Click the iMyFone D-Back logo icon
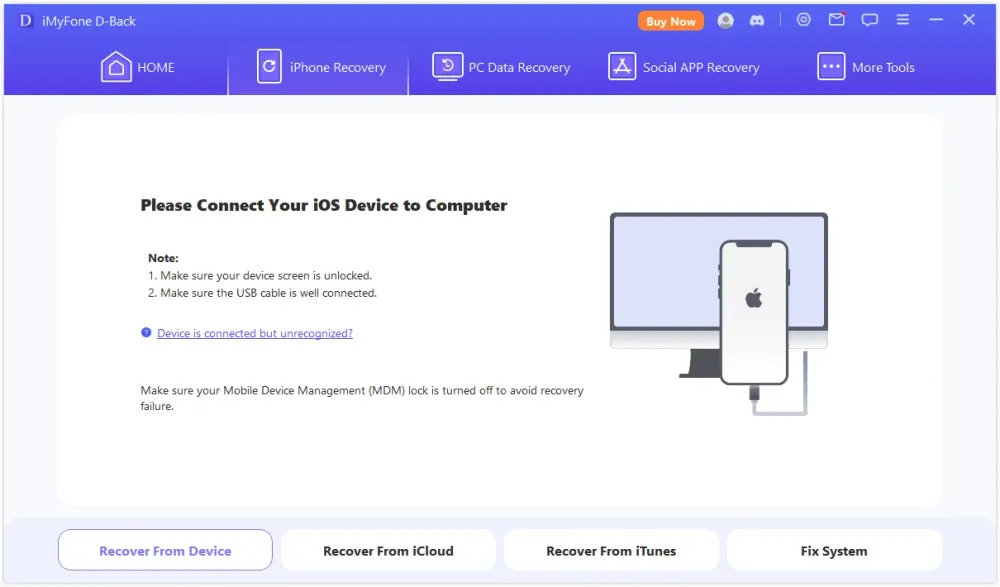Screen dimensions: 1000x587 click(x=26, y=21)
